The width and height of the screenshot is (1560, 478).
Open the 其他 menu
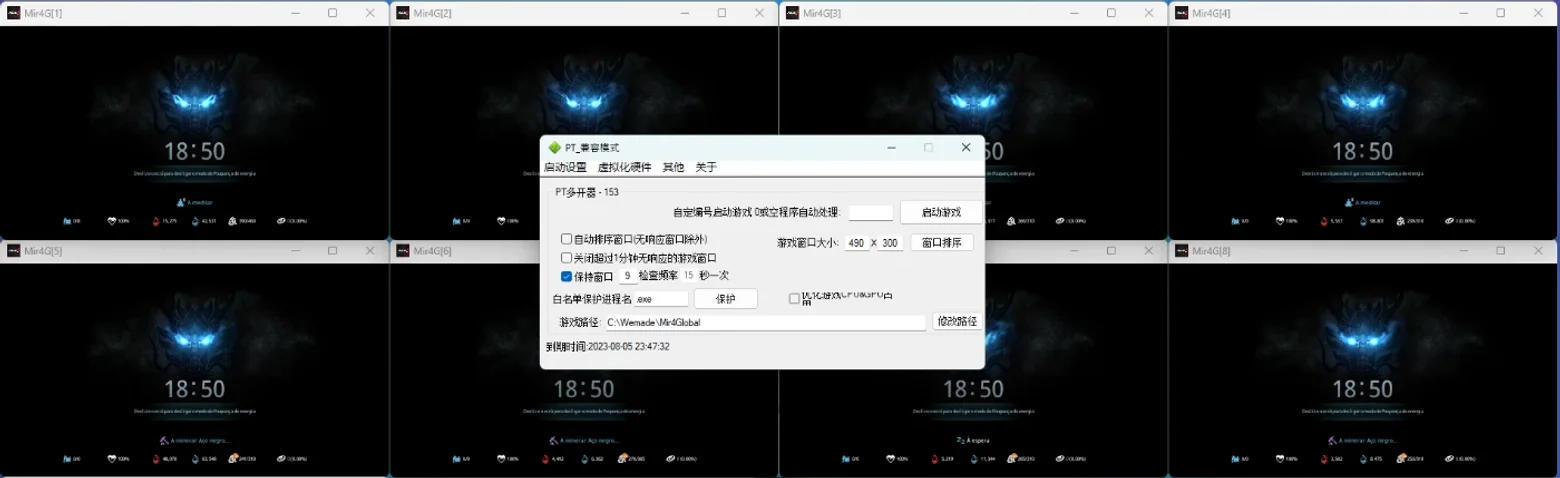click(x=673, y=167)
